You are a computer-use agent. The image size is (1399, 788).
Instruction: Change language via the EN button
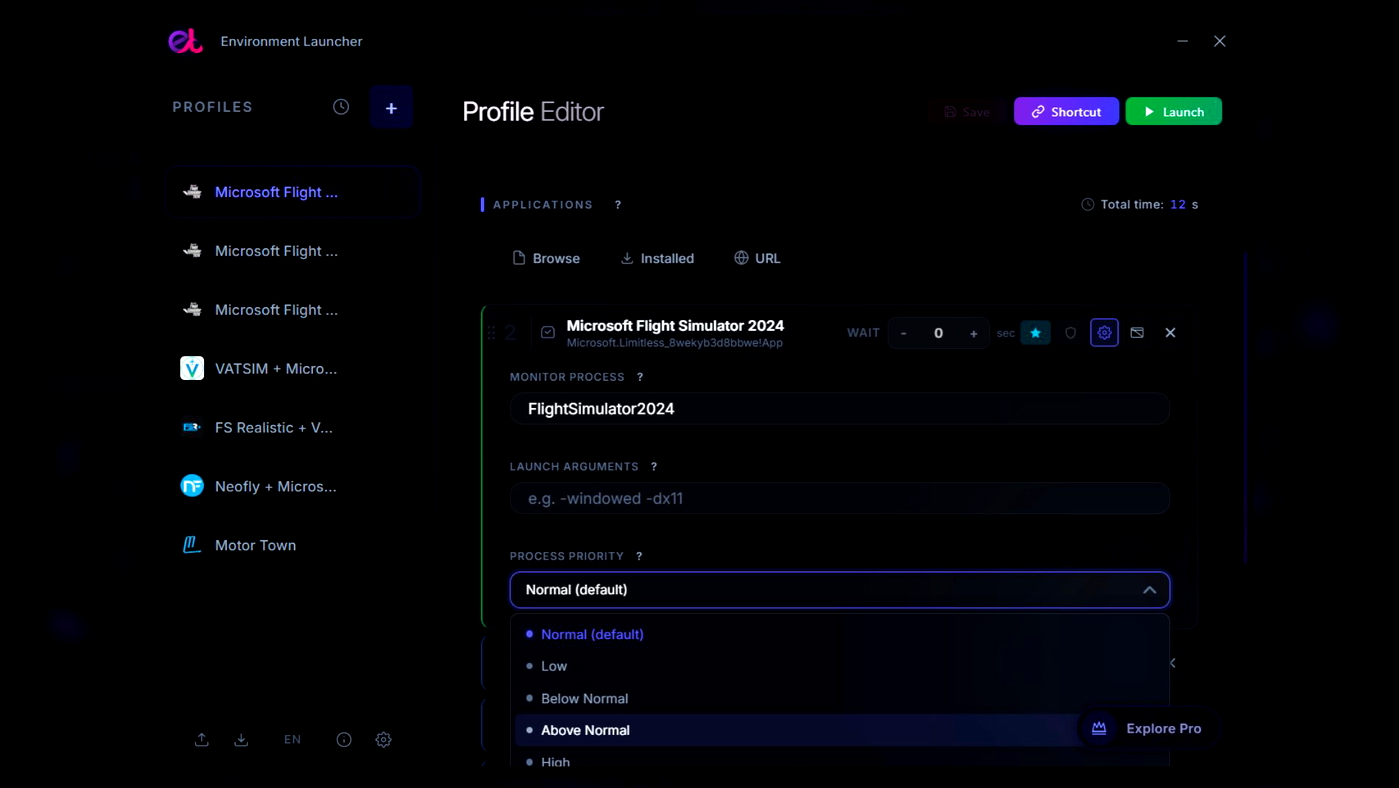point(292,740)
